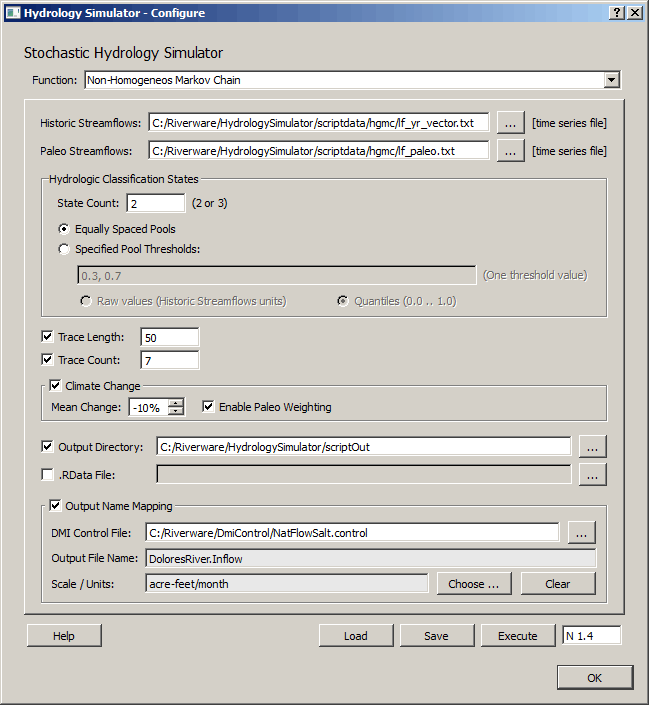Decrease Mean Change with the down arrow
Screen dimensions: 649x705
(176, 411)
